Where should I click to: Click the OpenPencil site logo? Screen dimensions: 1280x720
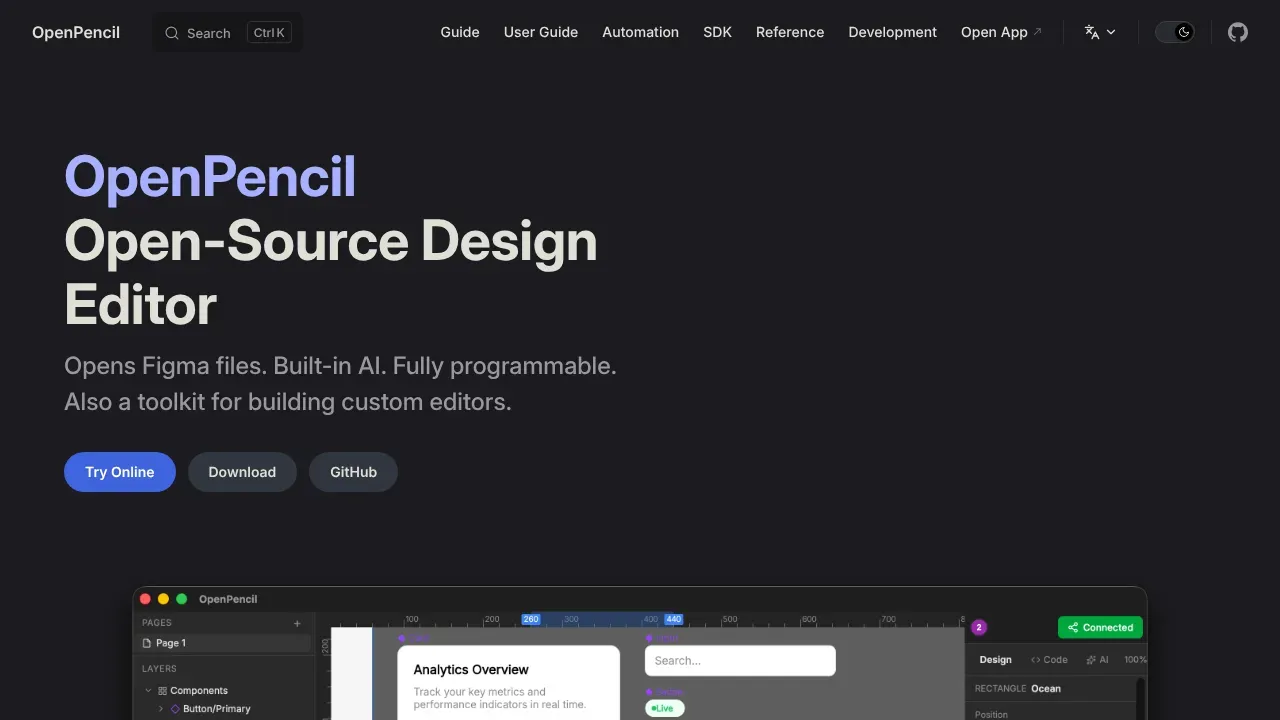(x=76, y=32)
